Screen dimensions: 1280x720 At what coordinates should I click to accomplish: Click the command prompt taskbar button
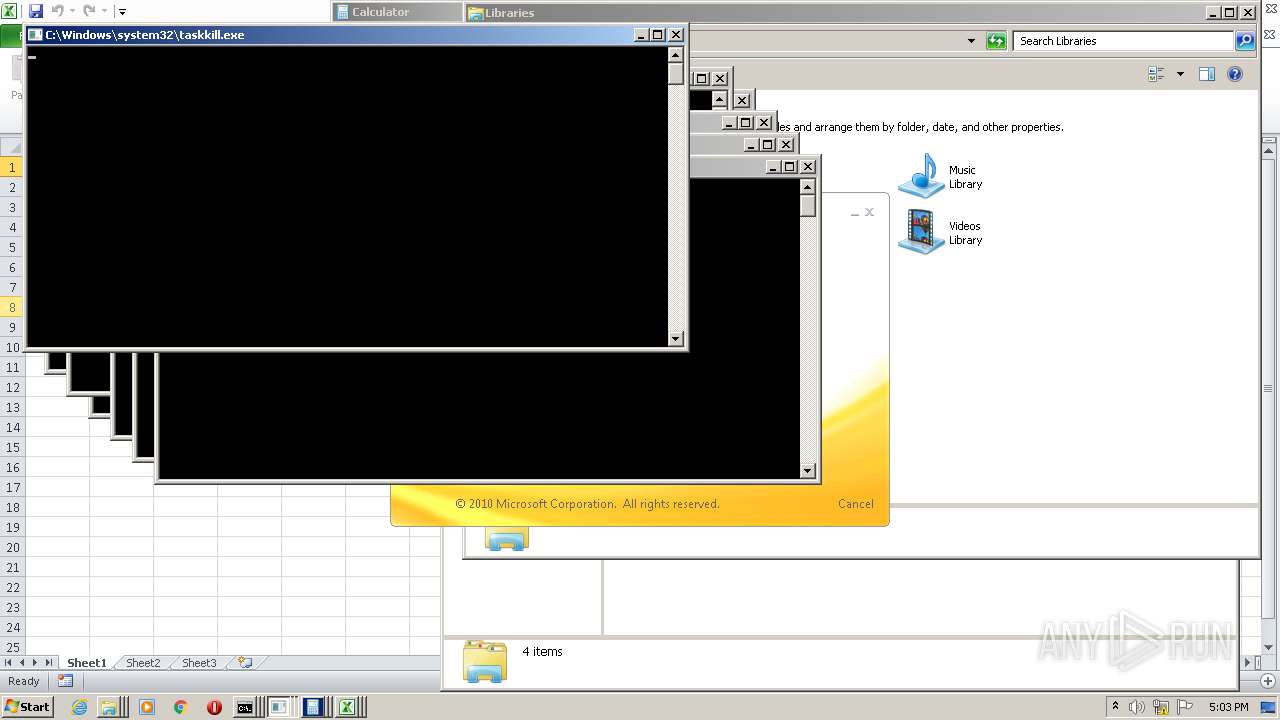coord(246,707)
